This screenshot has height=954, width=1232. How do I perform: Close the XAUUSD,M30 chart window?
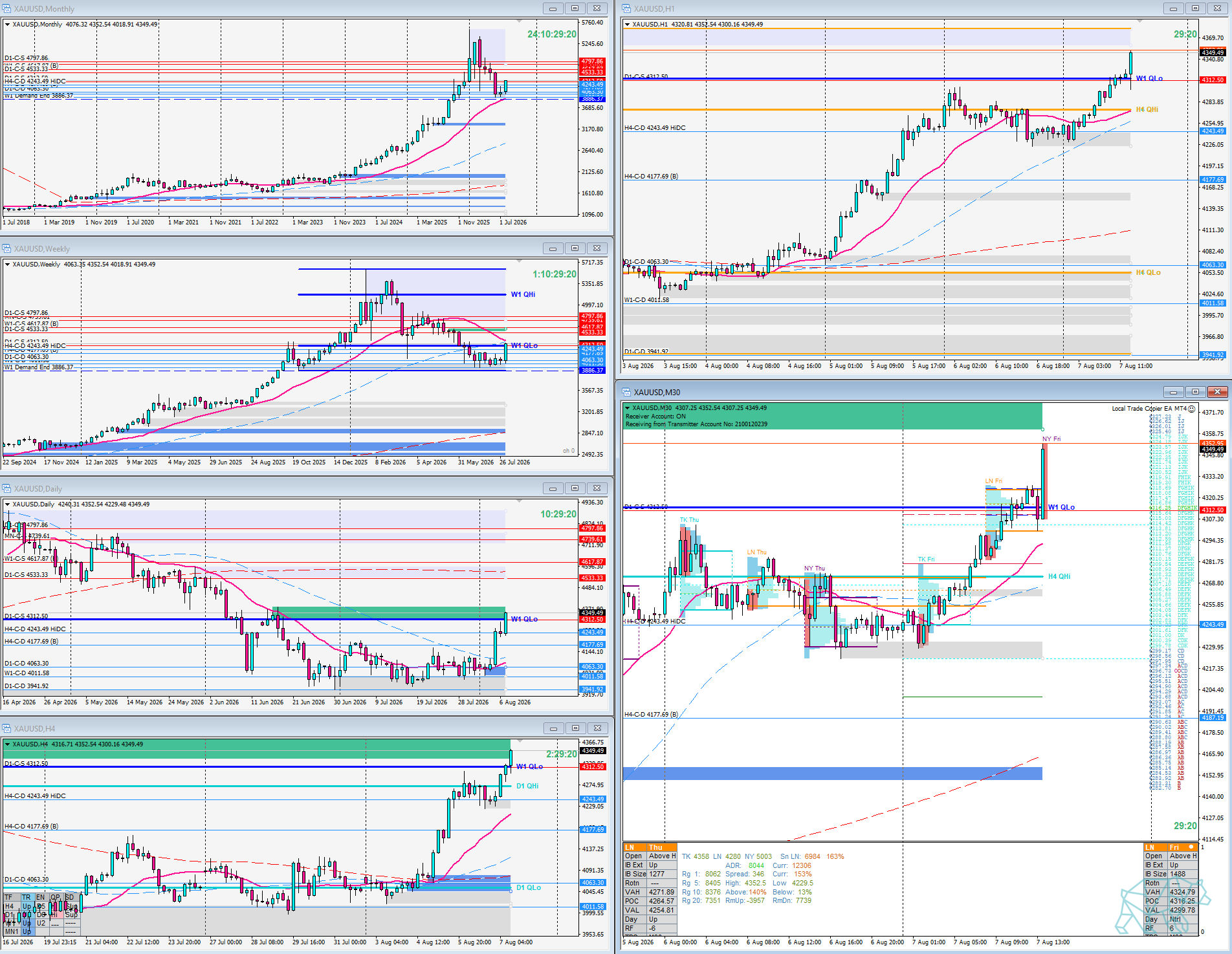(x=1217, y=392)
